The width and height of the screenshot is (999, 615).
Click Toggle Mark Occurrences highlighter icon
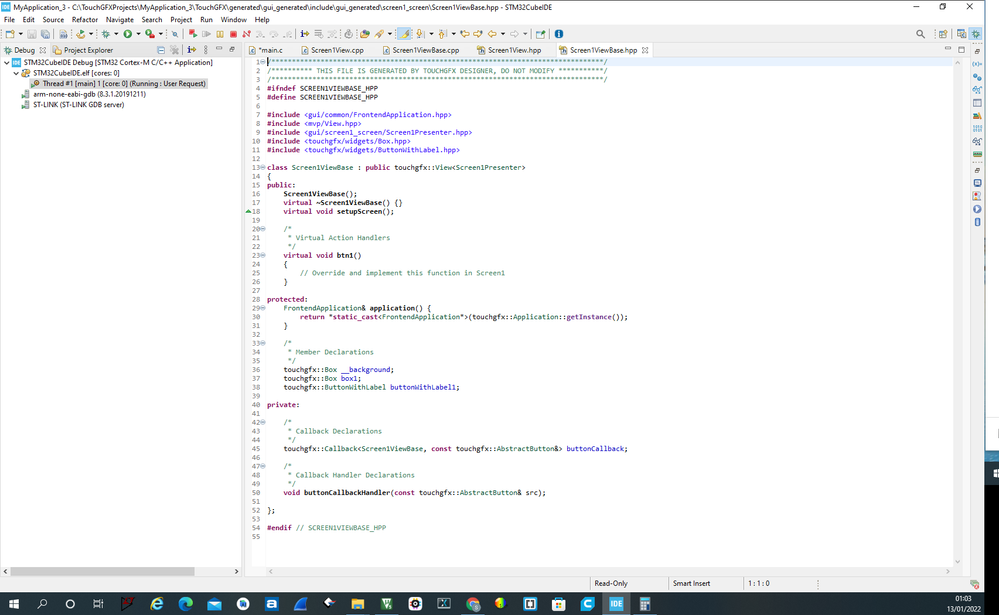click(404, 34)
